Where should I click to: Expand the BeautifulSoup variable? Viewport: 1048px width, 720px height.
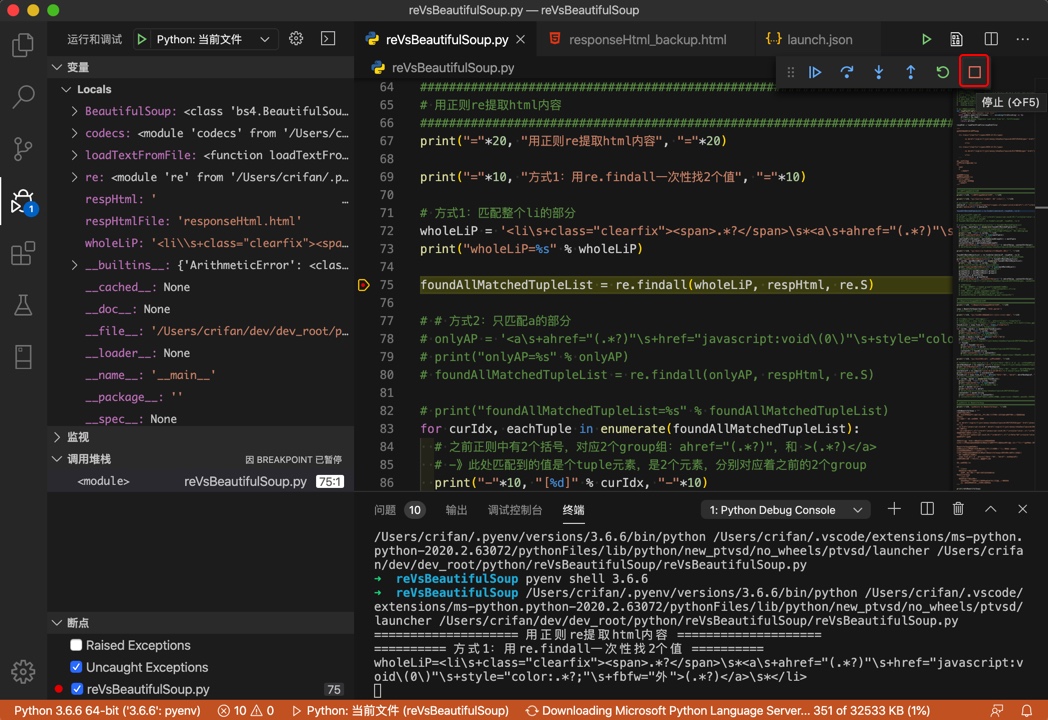click(x=74, y=112)
